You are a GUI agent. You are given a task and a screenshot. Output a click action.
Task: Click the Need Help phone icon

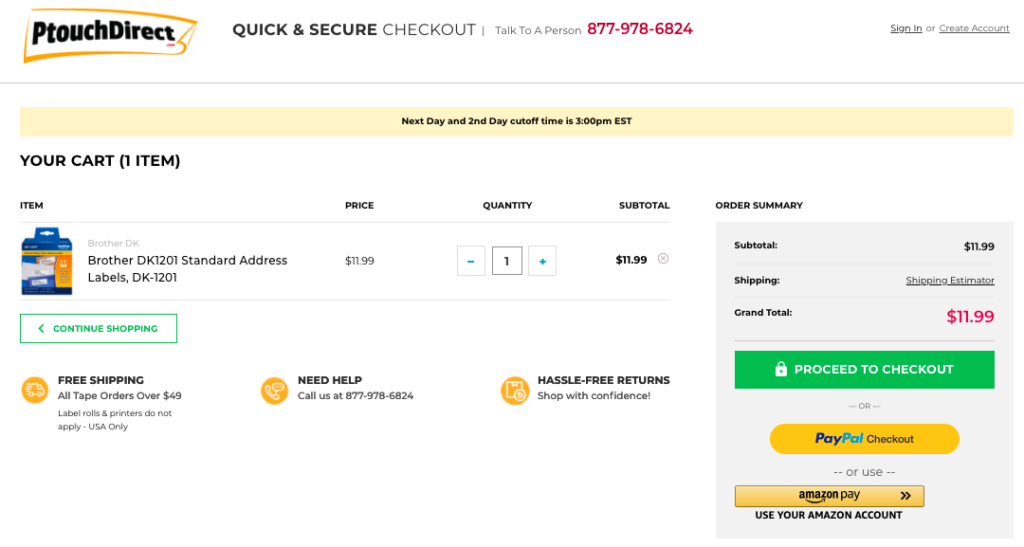coord(274,390)
